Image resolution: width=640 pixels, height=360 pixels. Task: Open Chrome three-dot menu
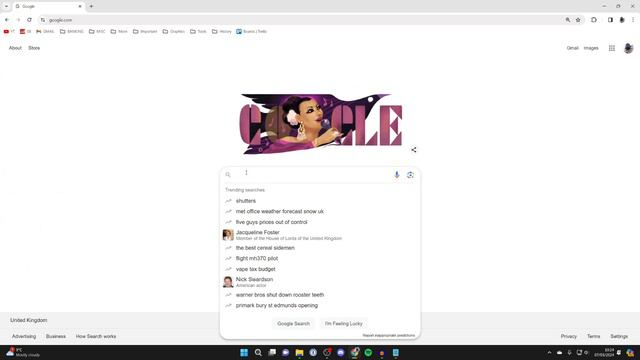(633, 20)
